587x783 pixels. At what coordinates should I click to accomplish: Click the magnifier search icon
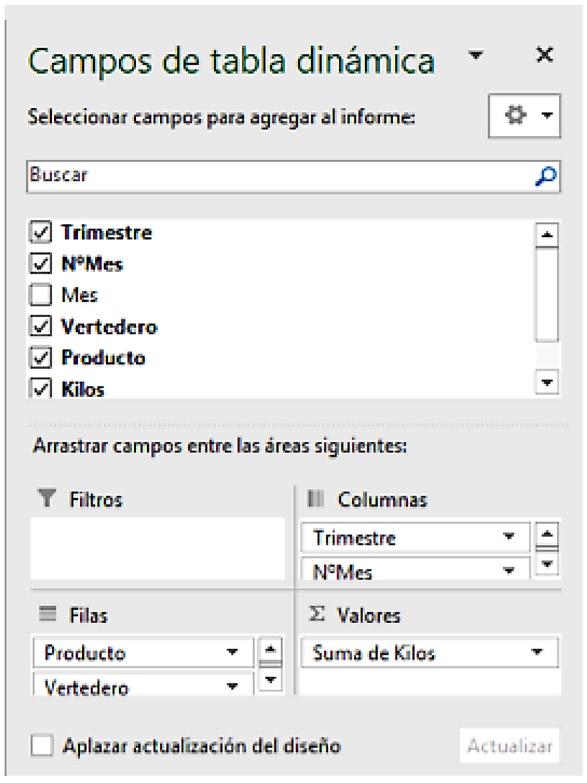point(545,176)
